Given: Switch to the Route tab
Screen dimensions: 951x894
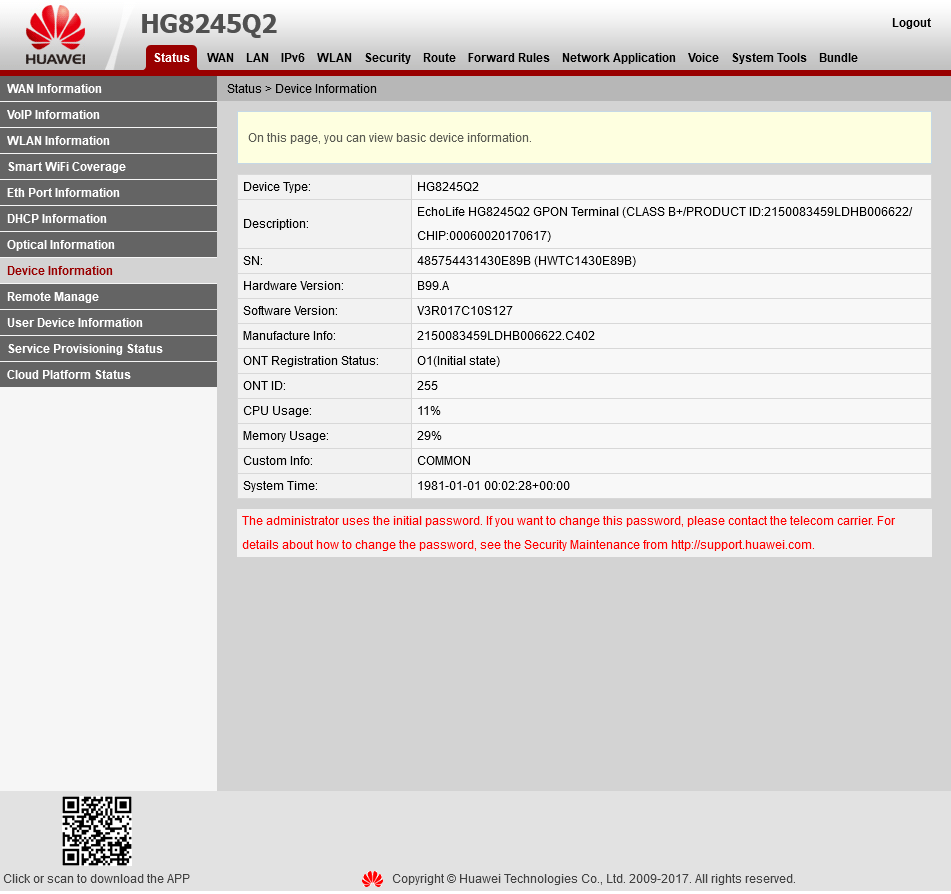Looking at the screenshot, I should 439,58.
